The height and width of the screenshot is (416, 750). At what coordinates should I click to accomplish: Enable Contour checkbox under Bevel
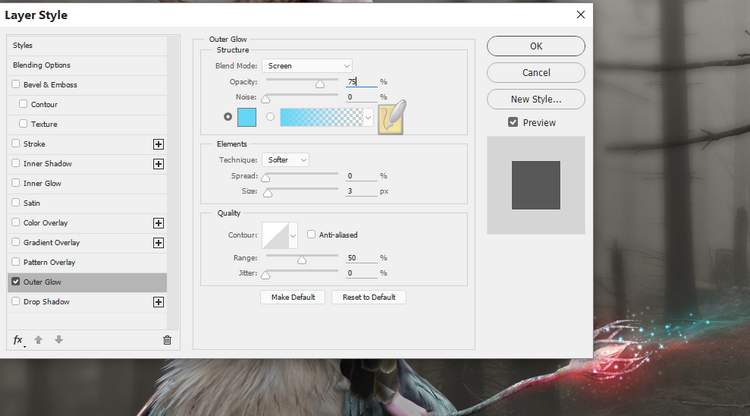(23, 104)
